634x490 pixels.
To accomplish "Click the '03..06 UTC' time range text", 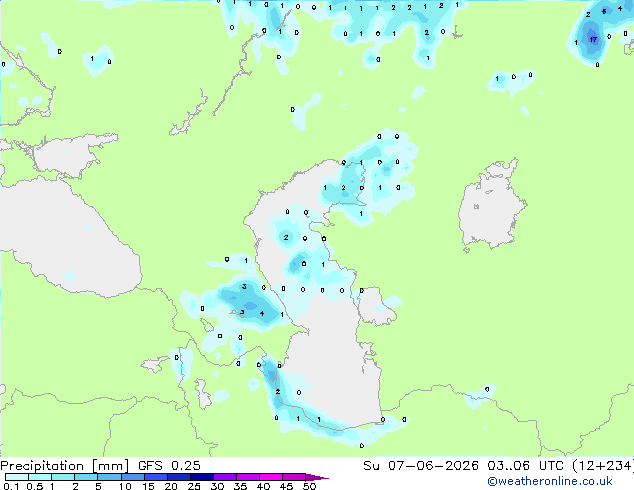I will pos(525,466).
